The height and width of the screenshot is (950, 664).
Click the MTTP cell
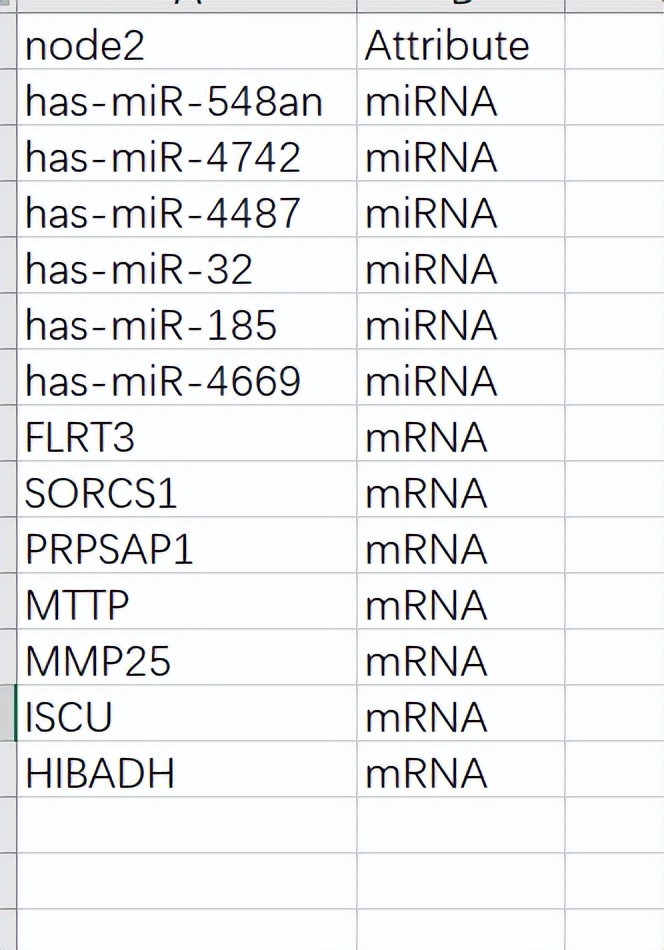point(186,606)
